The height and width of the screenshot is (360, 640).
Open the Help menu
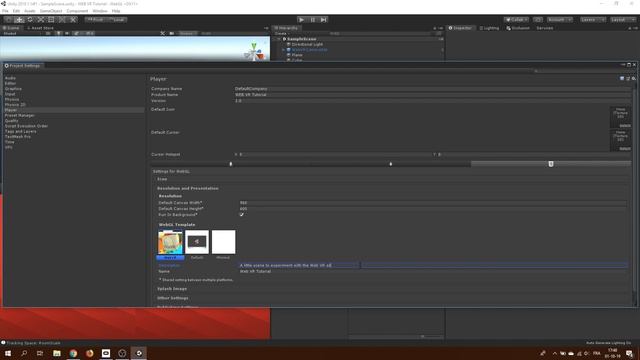tap(116, 11)
